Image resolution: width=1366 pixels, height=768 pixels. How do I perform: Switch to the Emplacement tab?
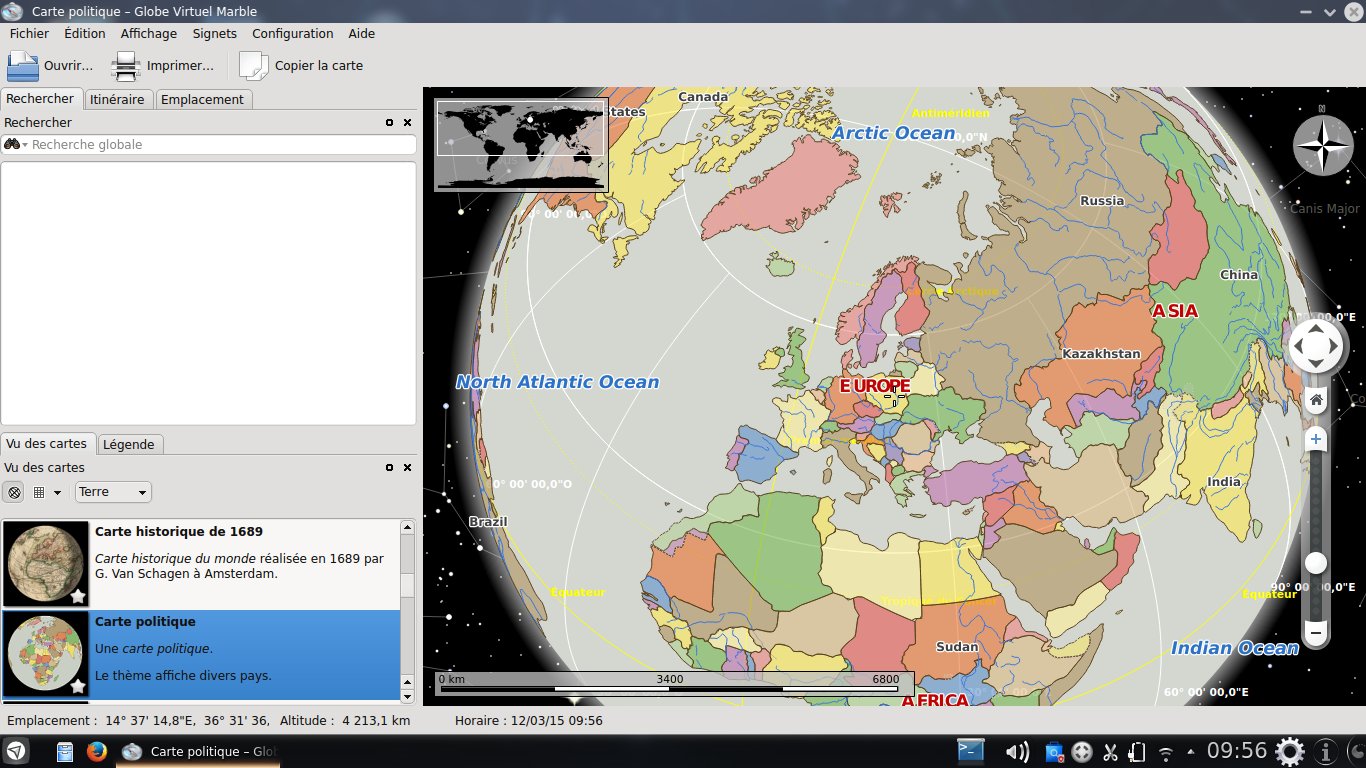(x=202, y=99)
